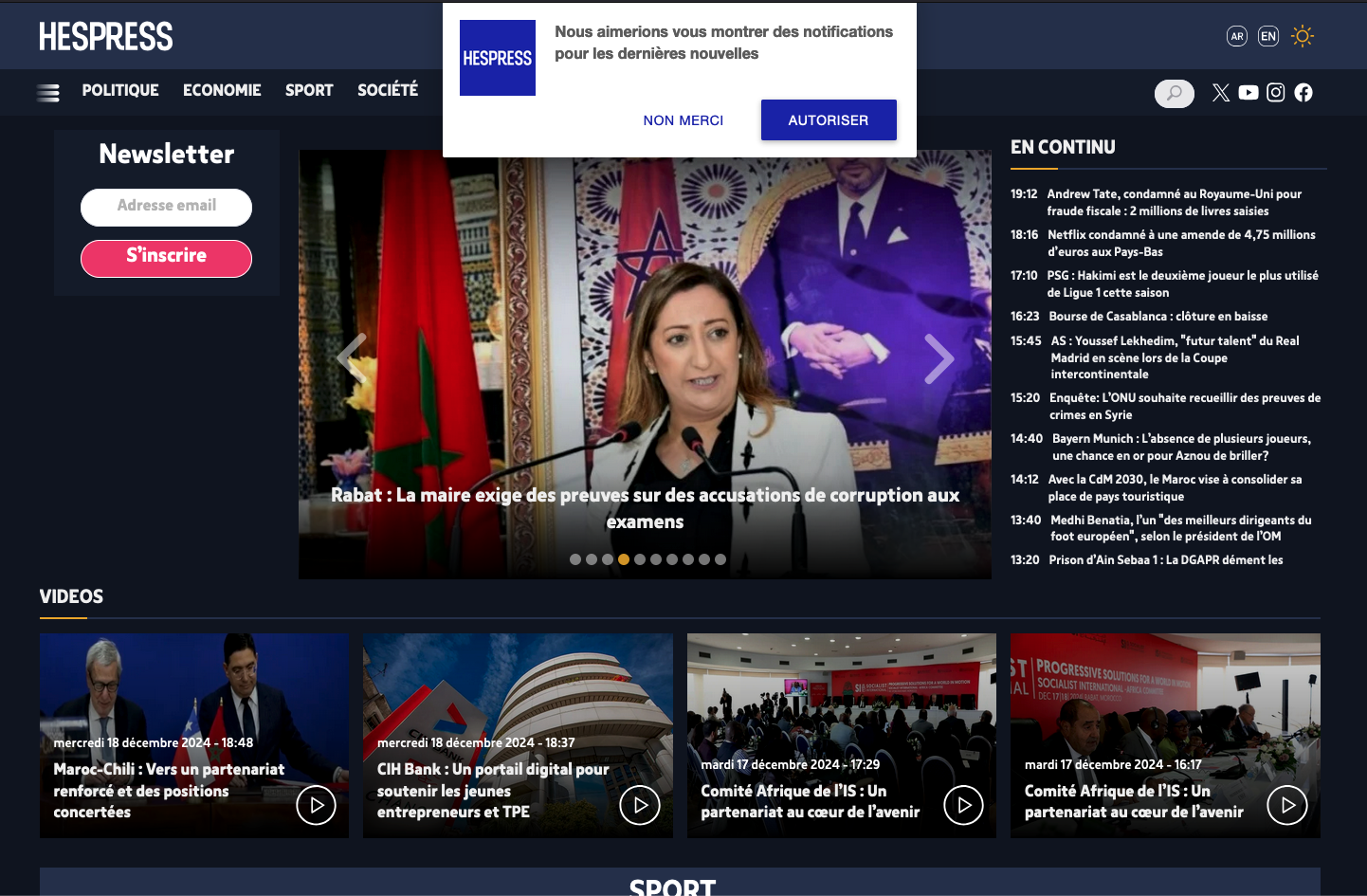Play the CIH Bank video
Image resolution: width=1367 pixels, height=896 pixels.
[640, 805]
